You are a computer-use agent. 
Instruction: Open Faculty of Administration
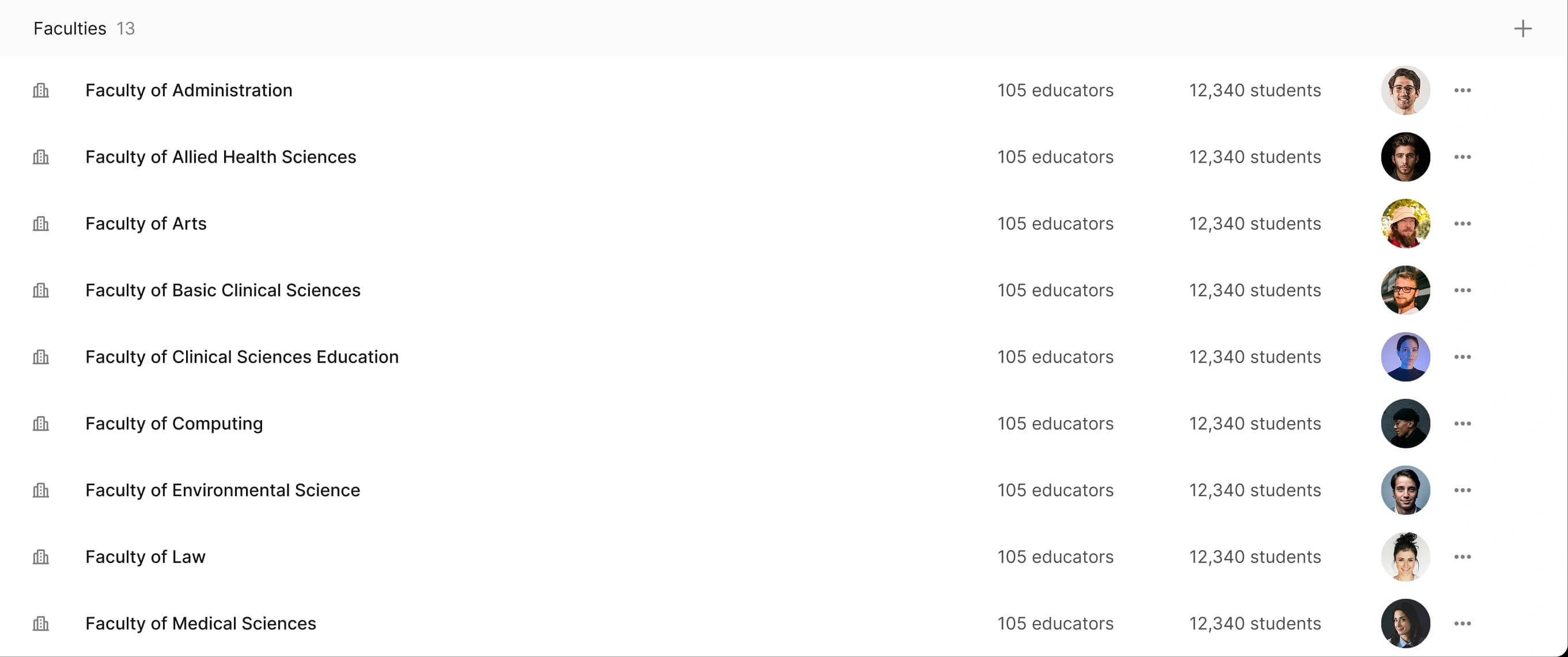pos(189,90)
